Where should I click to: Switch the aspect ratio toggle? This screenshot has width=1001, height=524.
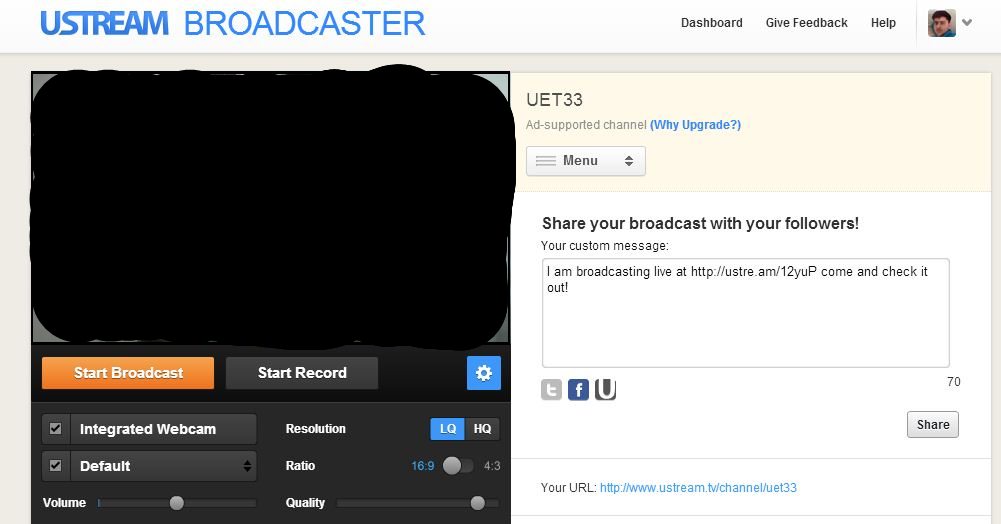click(458, 466)
